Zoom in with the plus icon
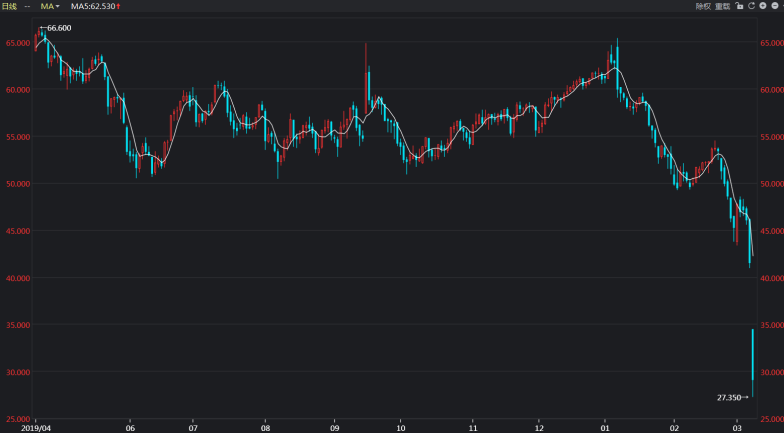Screen dimensions: 784x434 point(763,6)
